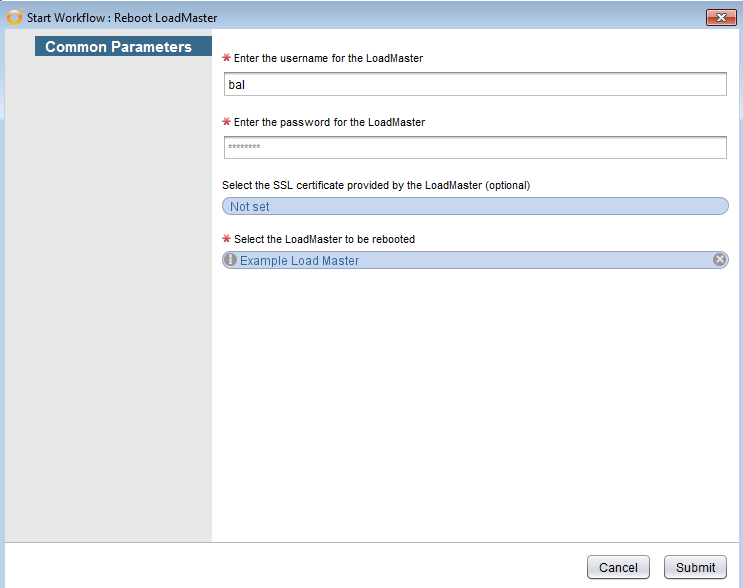
Task: Click the 'Select the SSL certificate' label
Action: pyautogui.click(x=376, y=185)
